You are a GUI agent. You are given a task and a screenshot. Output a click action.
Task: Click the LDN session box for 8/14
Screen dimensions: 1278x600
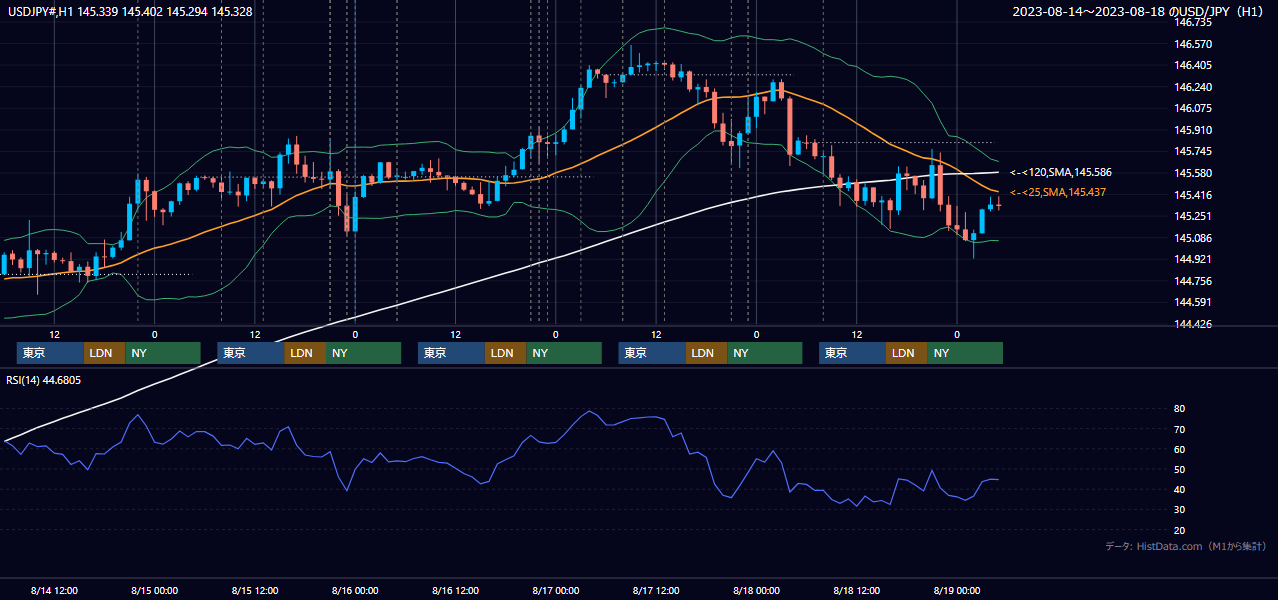[104, 353]
